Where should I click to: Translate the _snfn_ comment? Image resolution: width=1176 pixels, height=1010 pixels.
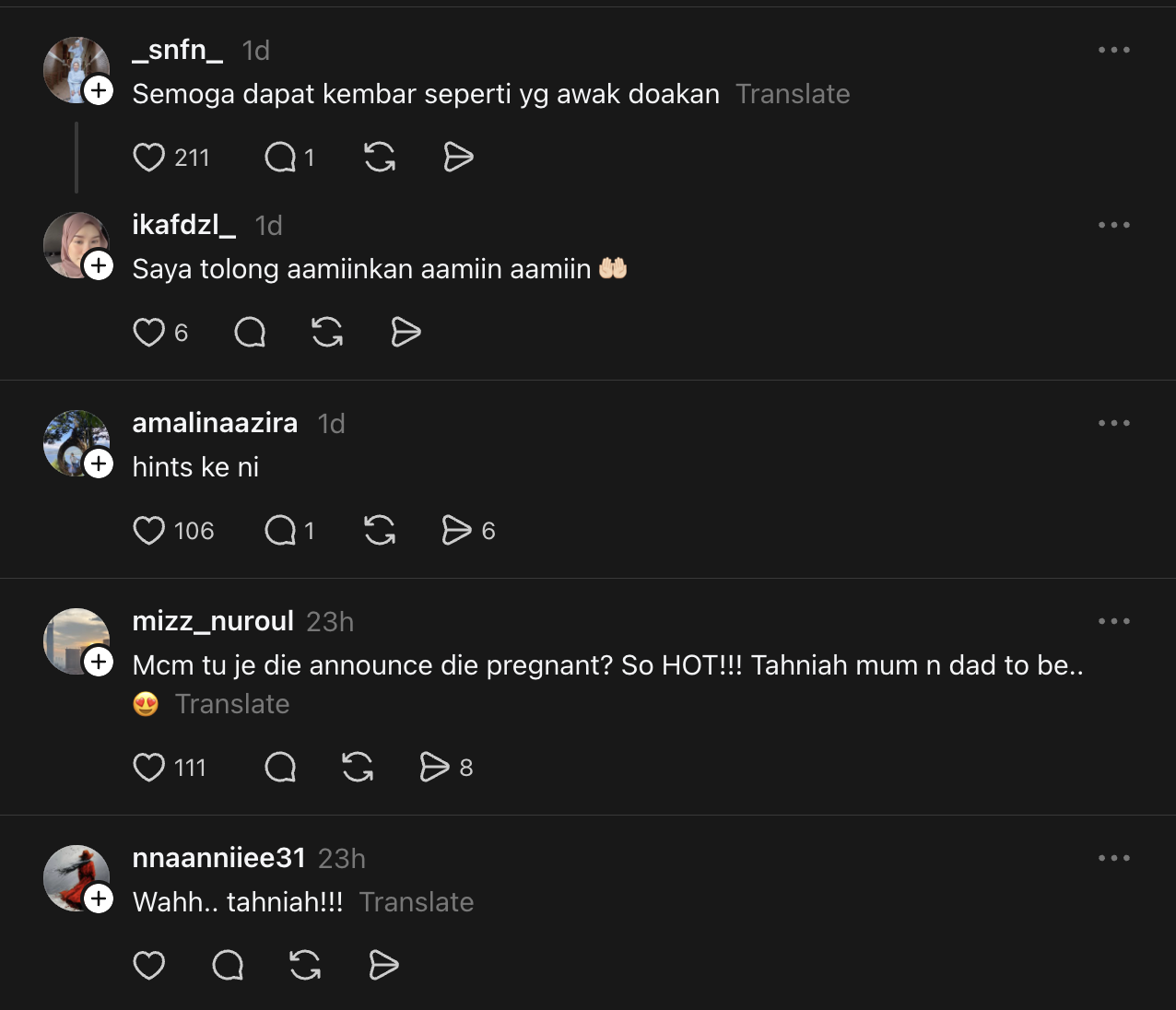pos(793,94)
